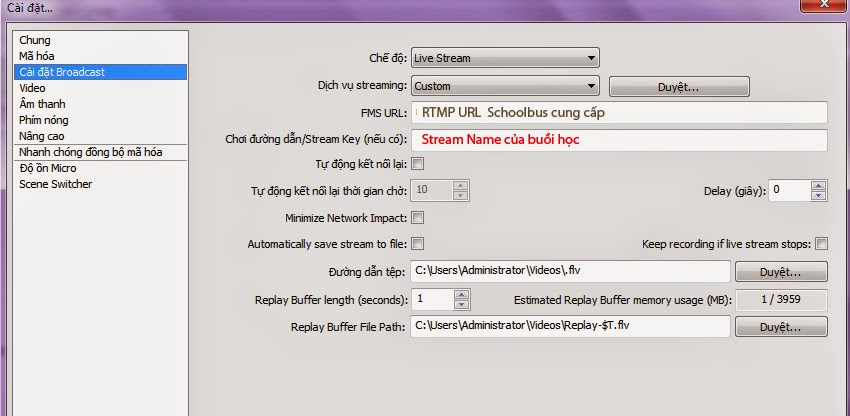
Task: Increase the reconnect timeout value
Action: tap(461, 185)
